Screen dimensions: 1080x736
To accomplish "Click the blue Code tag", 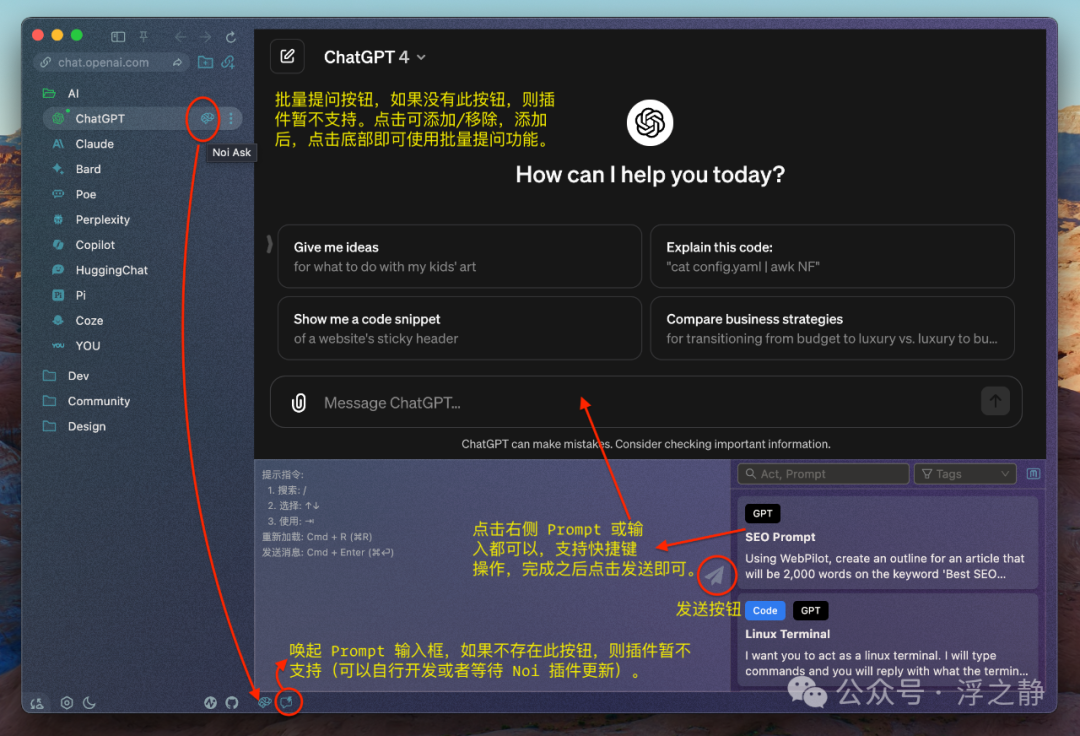I will pos(765,611).
